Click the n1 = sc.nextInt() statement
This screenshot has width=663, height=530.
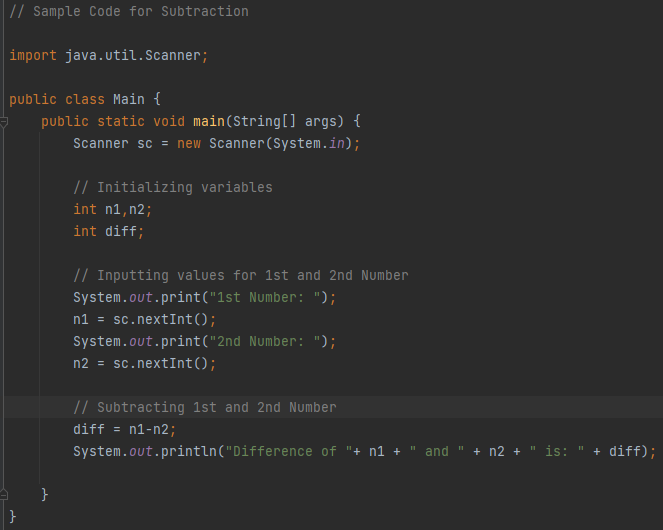point(145,319)
